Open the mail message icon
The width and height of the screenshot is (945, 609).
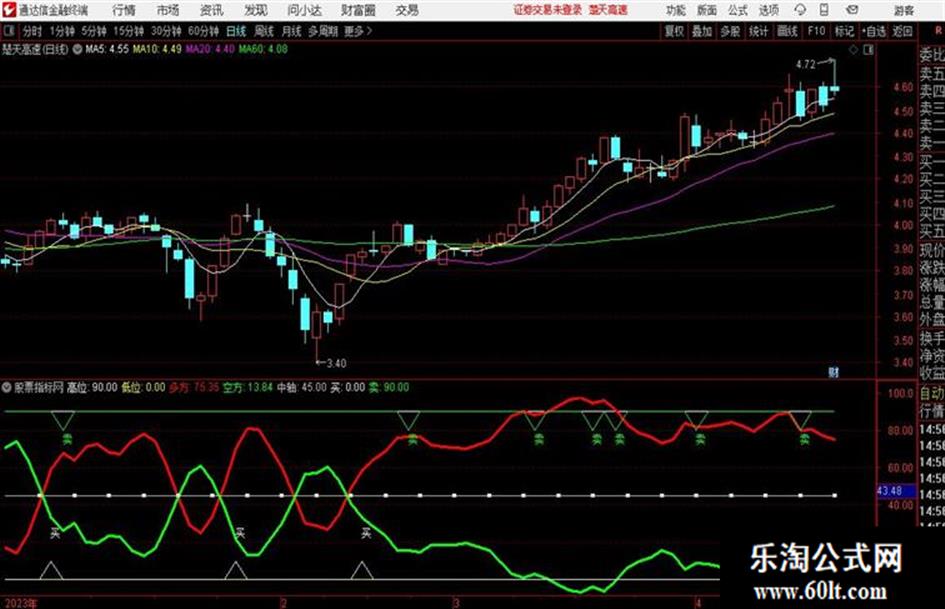pos(852,10)
